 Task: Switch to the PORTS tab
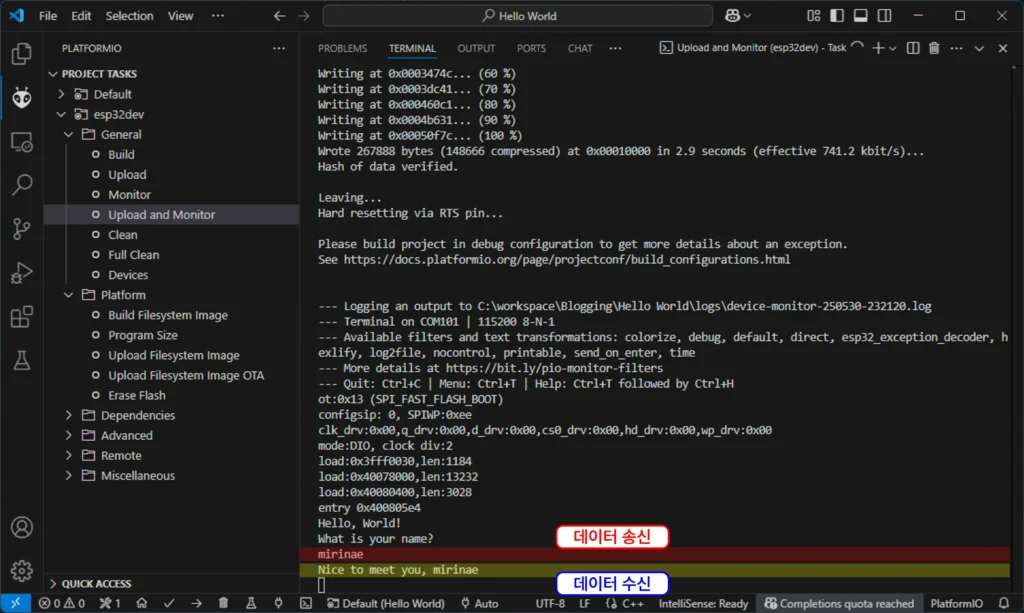[x=531, y=48]
